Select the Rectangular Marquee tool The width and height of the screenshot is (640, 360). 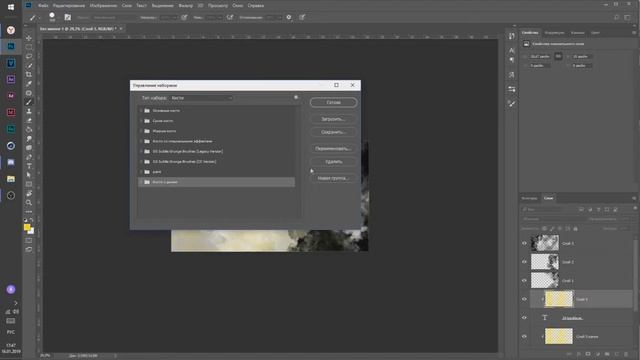point(29,47)
